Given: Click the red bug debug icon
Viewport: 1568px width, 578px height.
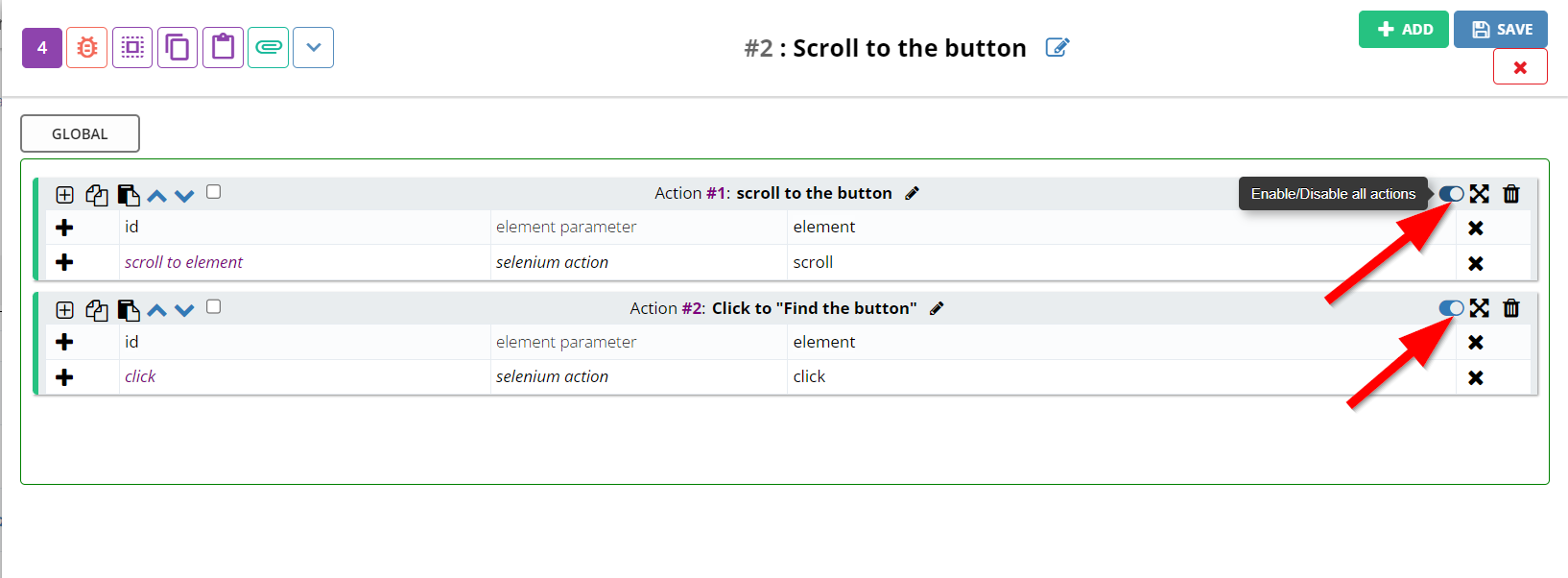Looking at the screenshot, I should pos(86,48).
